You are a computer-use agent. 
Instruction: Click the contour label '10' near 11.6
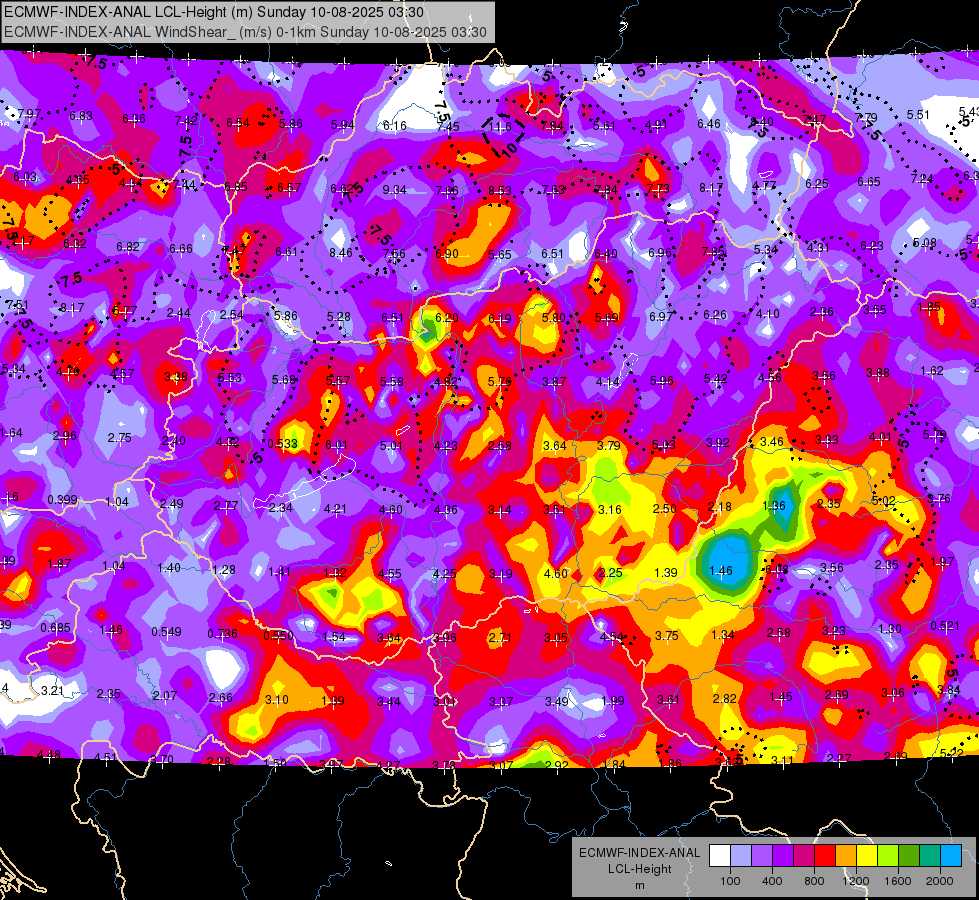pyautogui.click(x=510, y=149)
